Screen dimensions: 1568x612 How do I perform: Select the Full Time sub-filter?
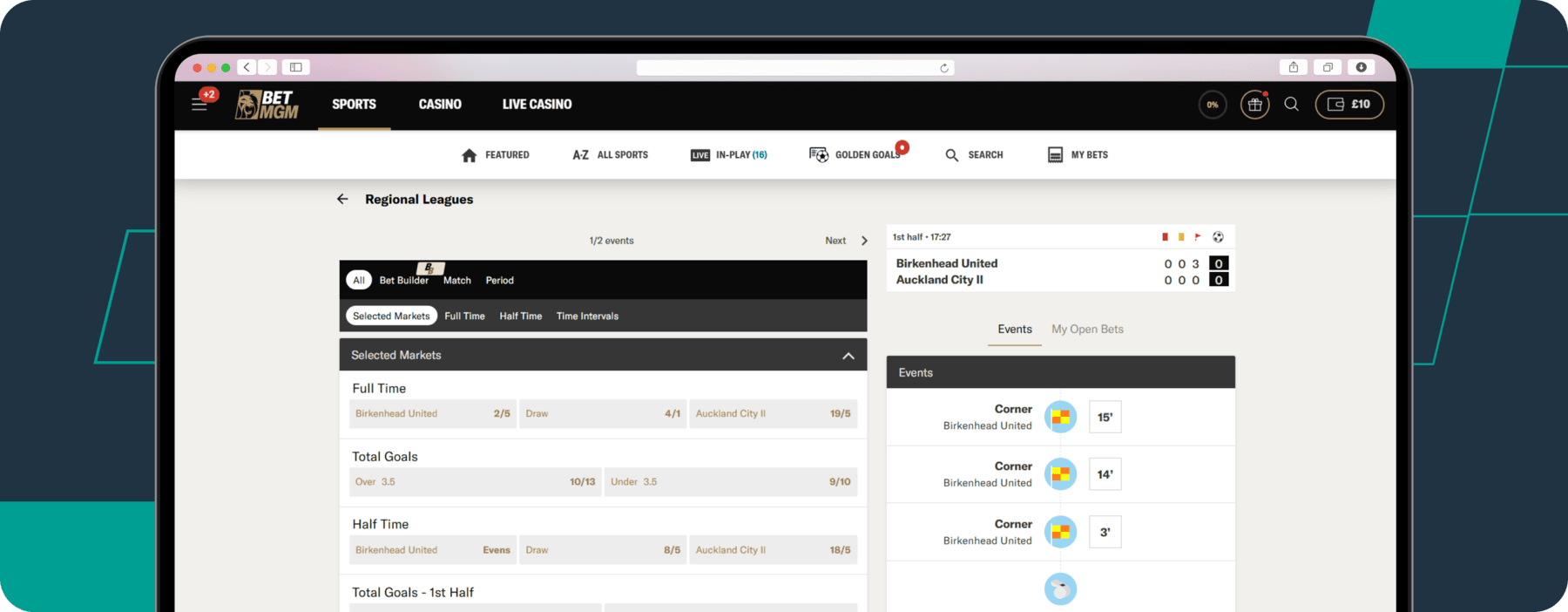464,316
